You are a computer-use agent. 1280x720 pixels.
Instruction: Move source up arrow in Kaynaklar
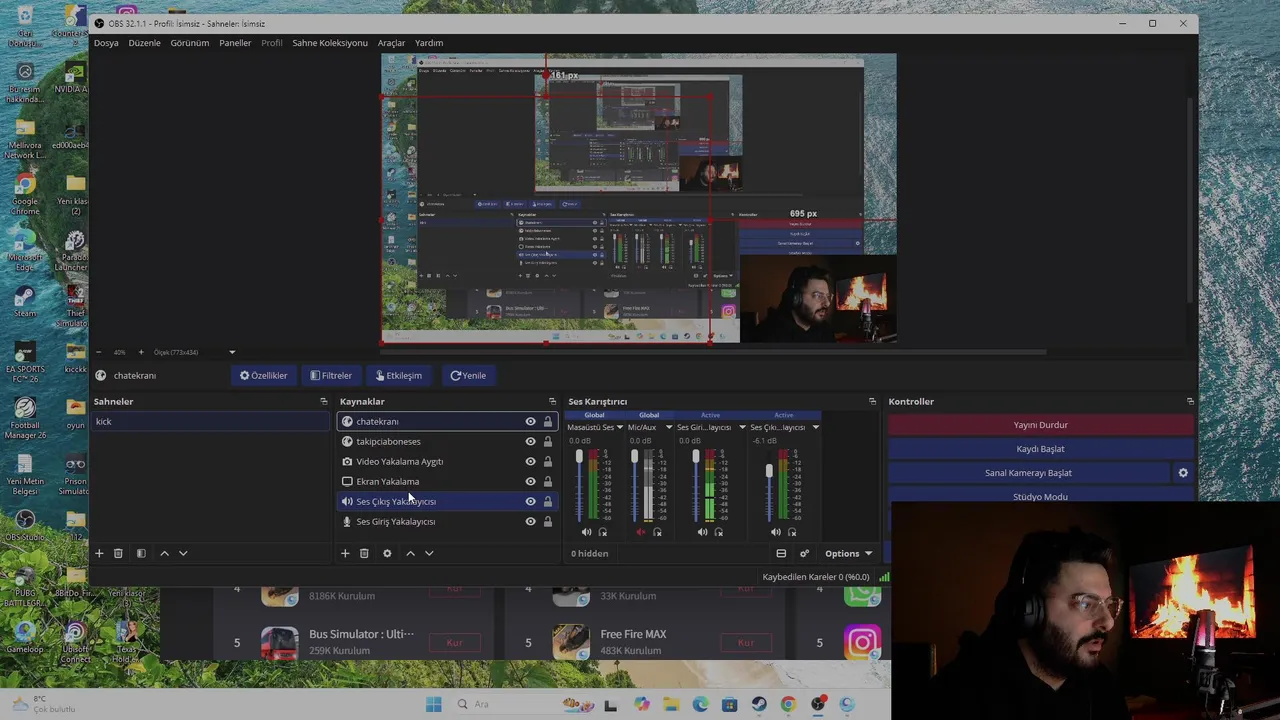click(x=410, y=553)
